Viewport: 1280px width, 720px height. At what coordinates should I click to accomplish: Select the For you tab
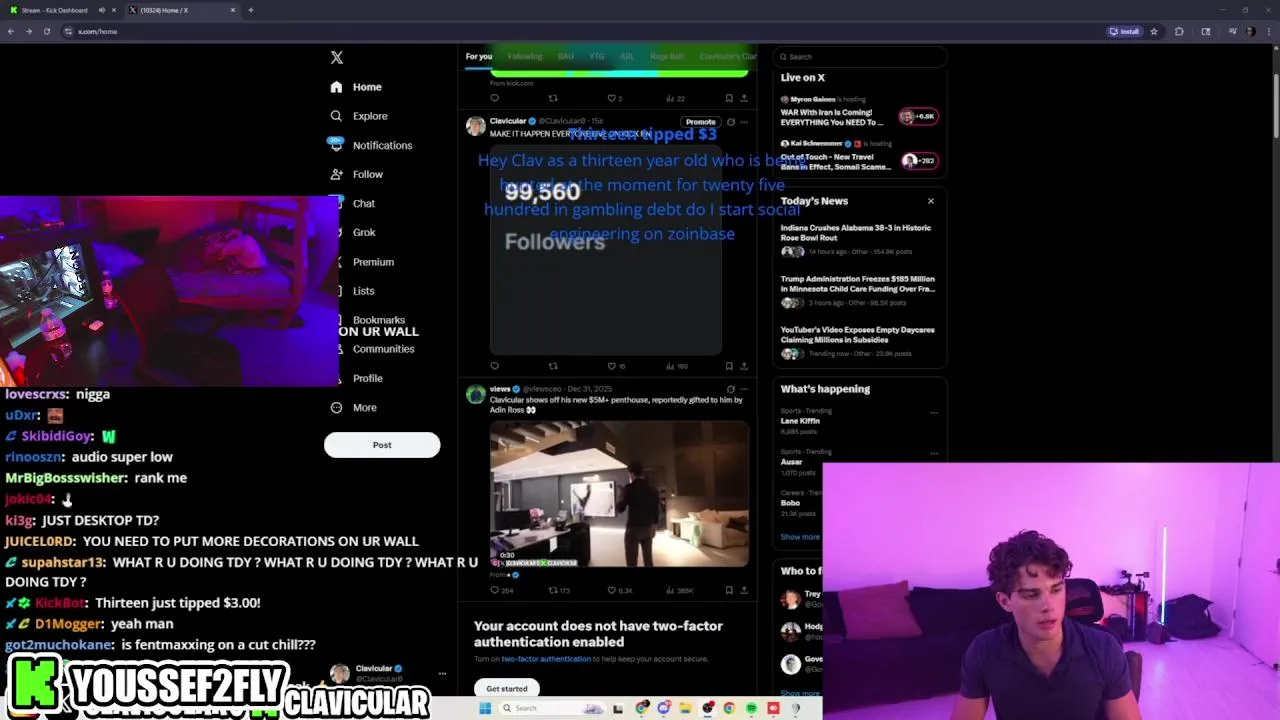coord(479,56)
